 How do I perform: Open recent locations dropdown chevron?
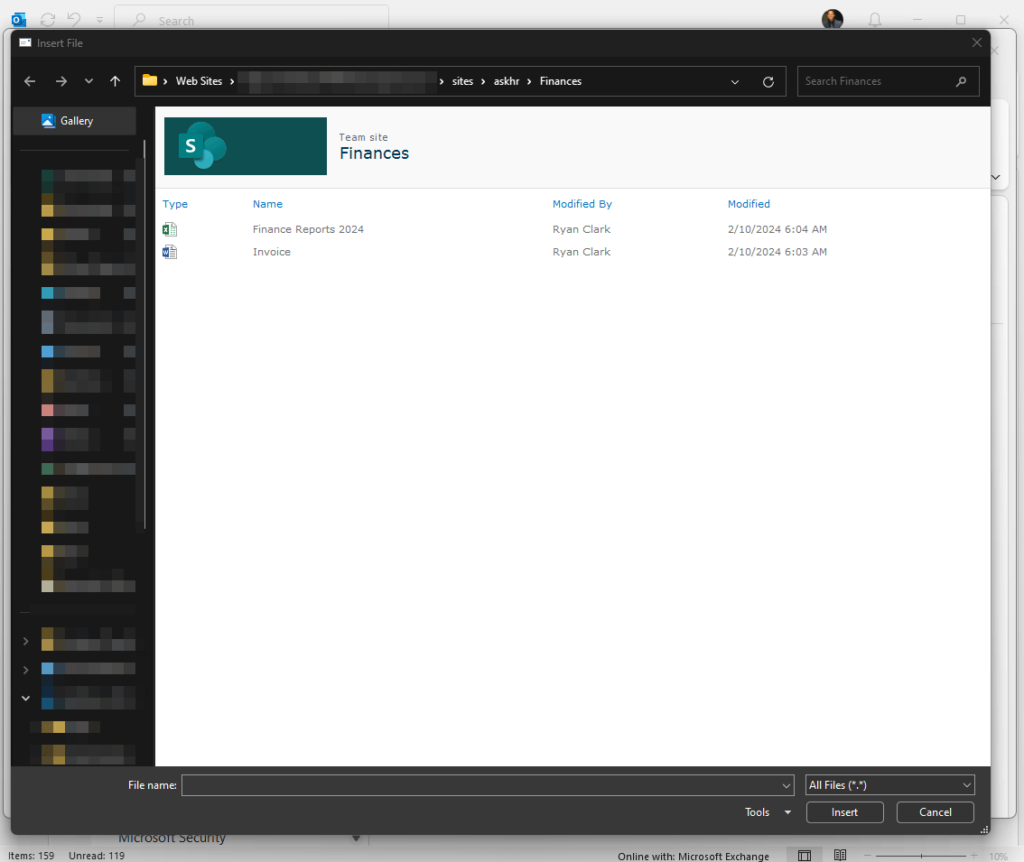click(89, 81)
